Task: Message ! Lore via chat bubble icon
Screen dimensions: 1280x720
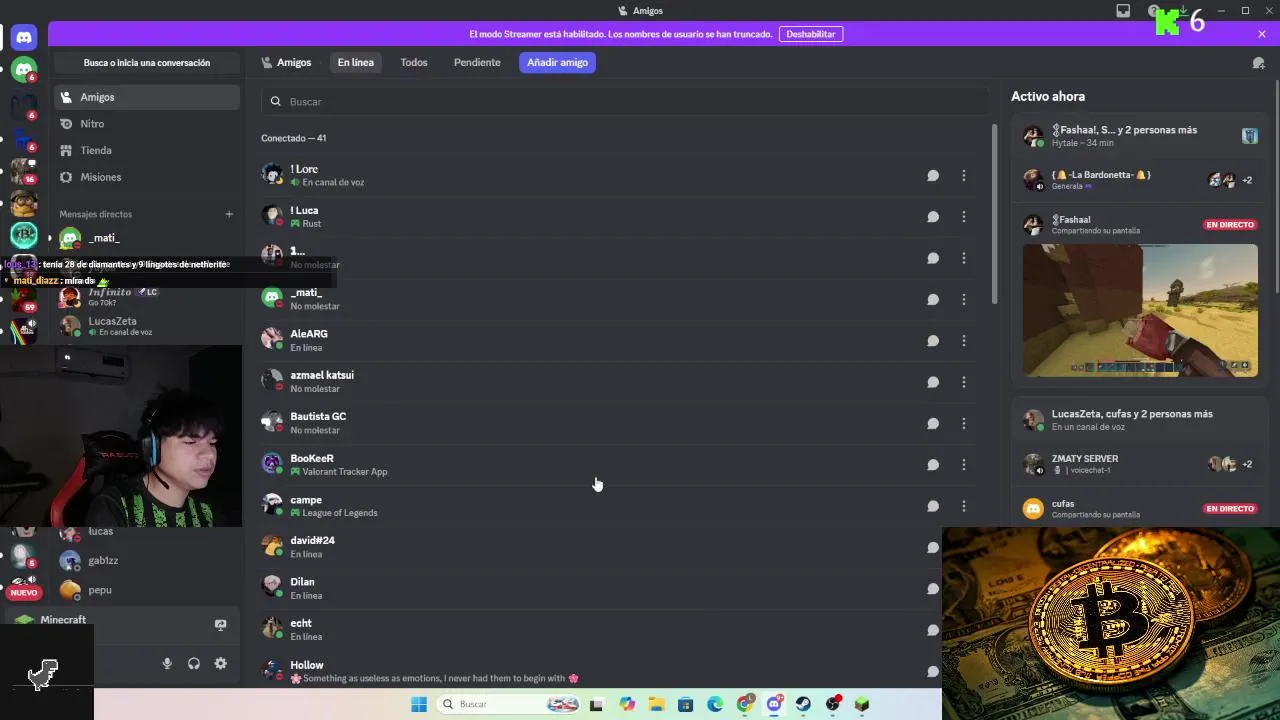Action: (933, 176)
